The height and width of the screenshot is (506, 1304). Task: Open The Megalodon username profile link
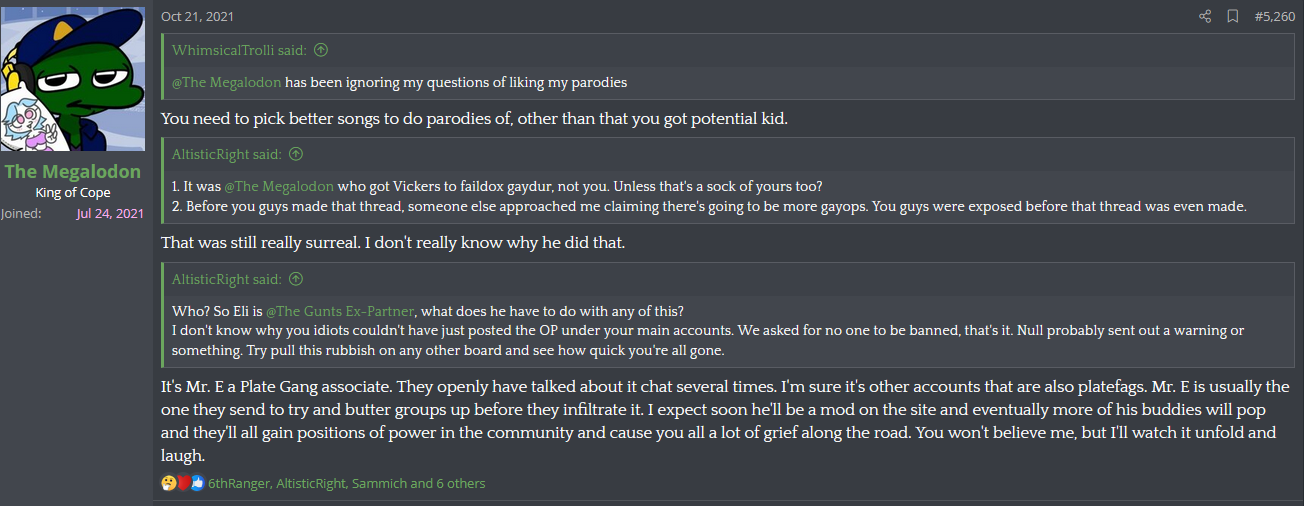(x=73, y=172)
